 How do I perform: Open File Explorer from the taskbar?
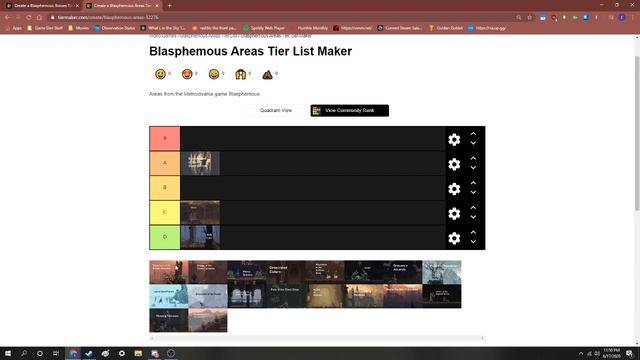(x=138, y=353)
